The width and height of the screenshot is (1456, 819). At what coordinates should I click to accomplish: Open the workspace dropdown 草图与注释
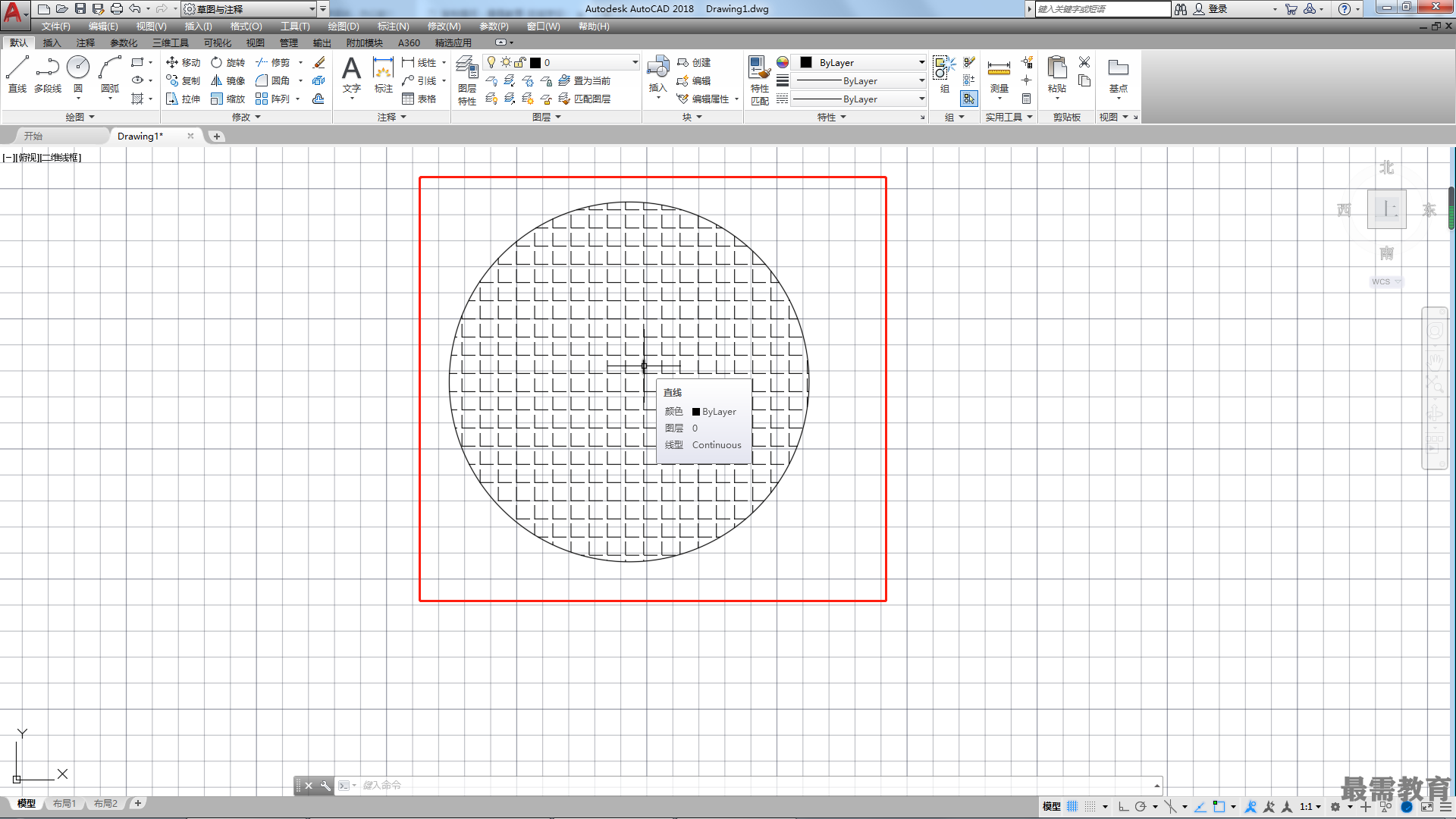(249, 9)
